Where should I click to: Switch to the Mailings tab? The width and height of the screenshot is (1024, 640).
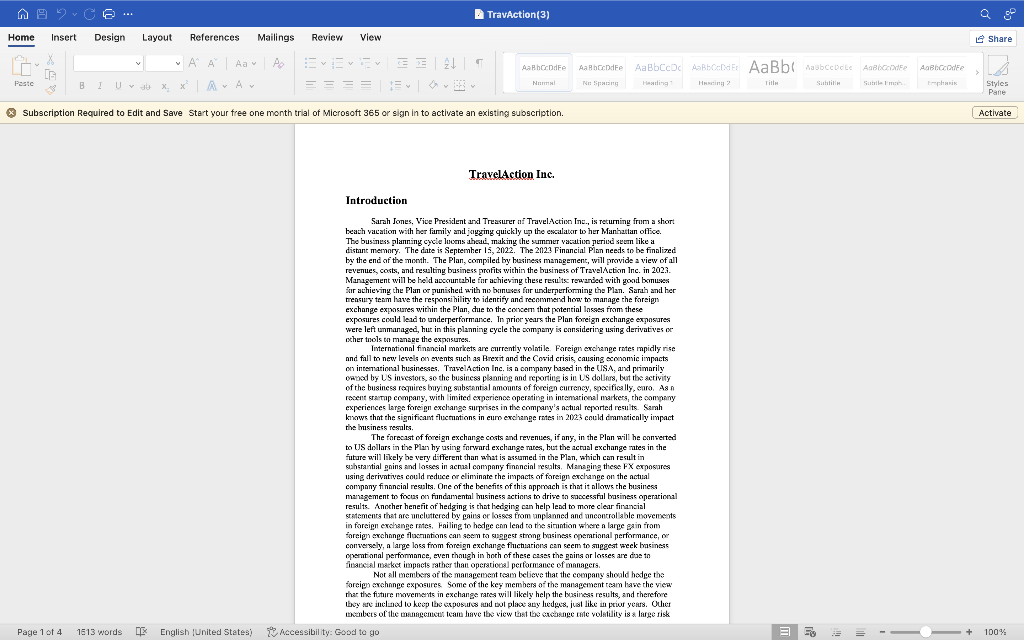pos(275,36)
